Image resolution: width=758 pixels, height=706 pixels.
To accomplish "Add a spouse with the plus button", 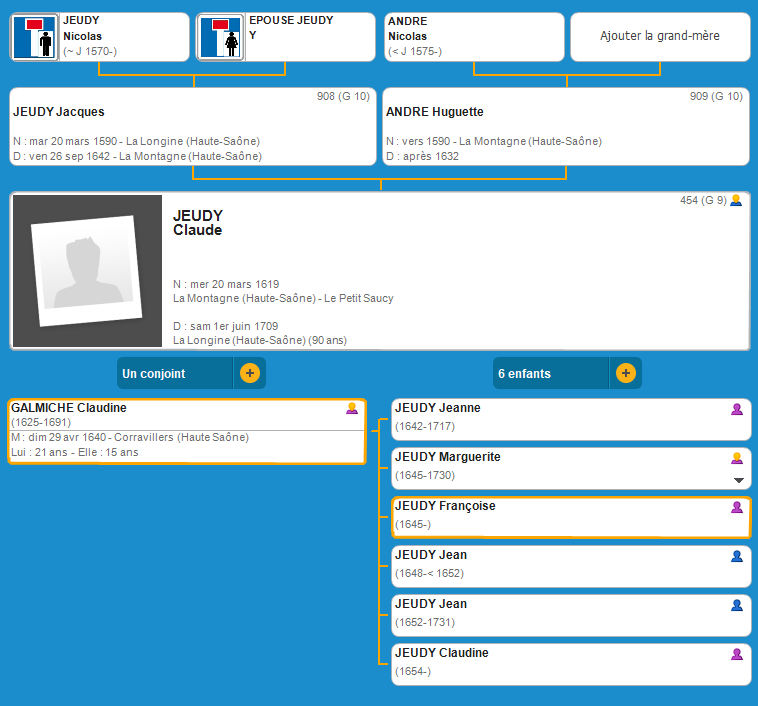I will tap(249, 373).
